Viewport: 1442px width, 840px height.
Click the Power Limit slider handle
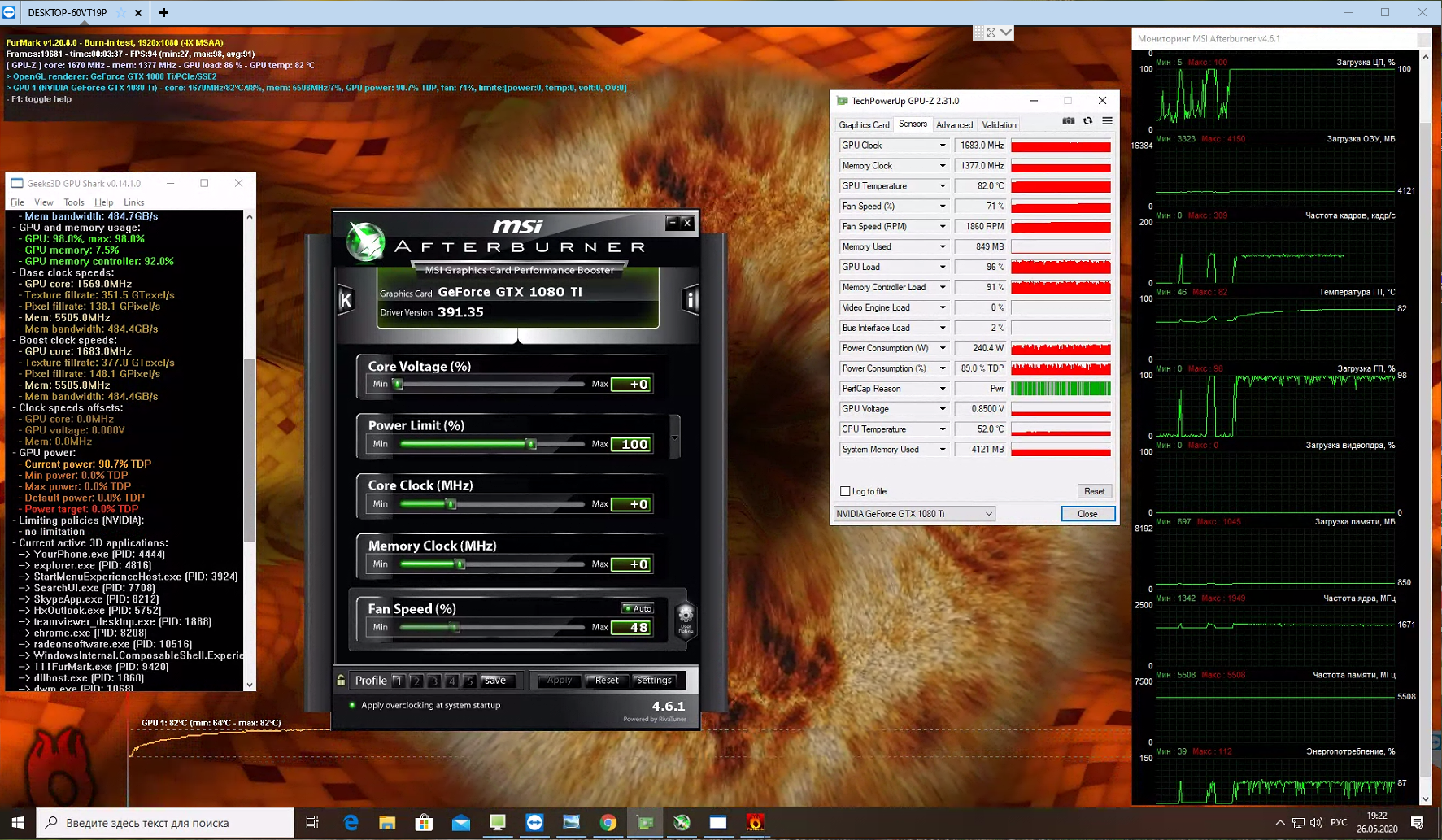(531, 444)
